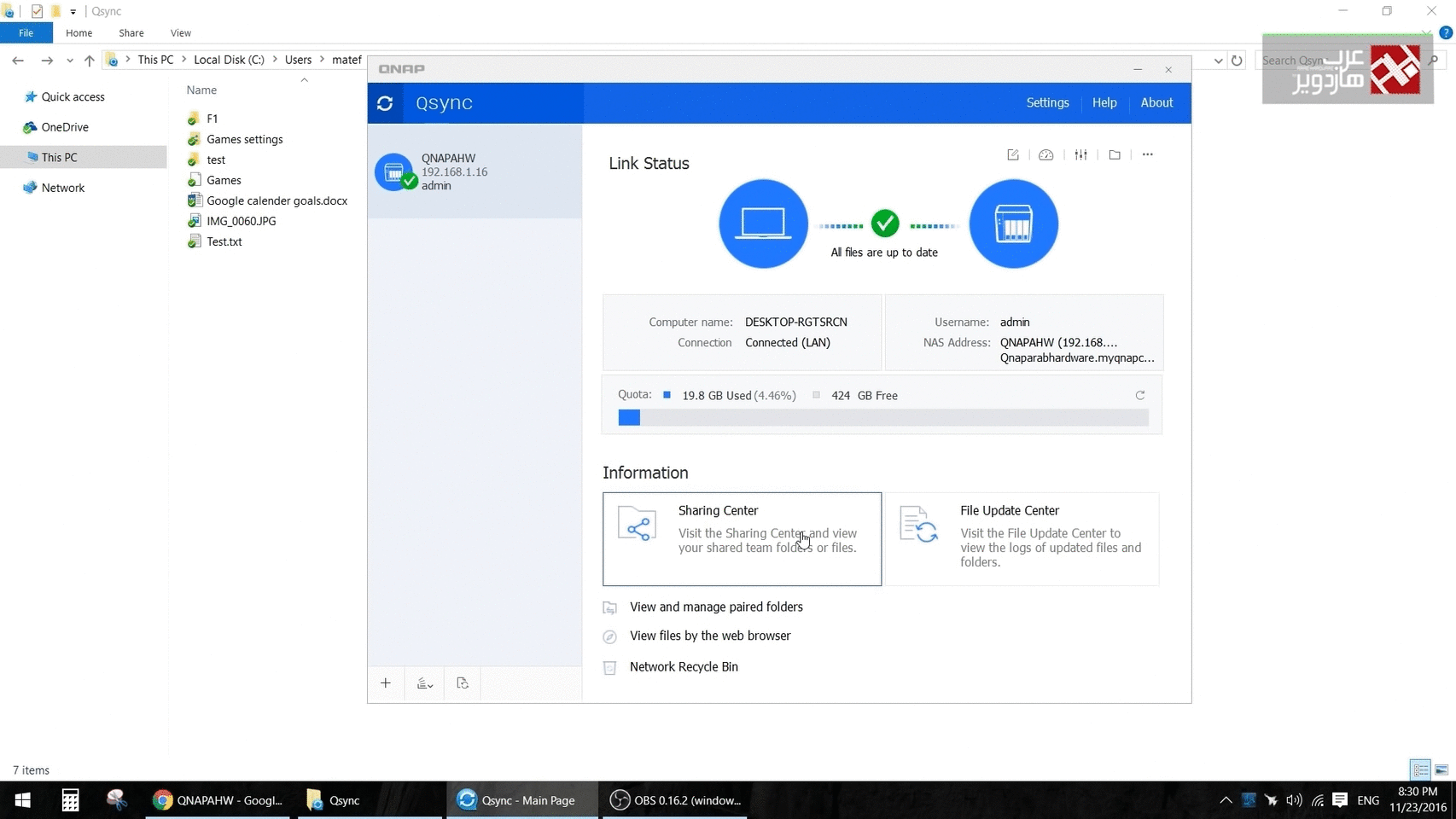Sort files by Name column header

pos(201,90)
